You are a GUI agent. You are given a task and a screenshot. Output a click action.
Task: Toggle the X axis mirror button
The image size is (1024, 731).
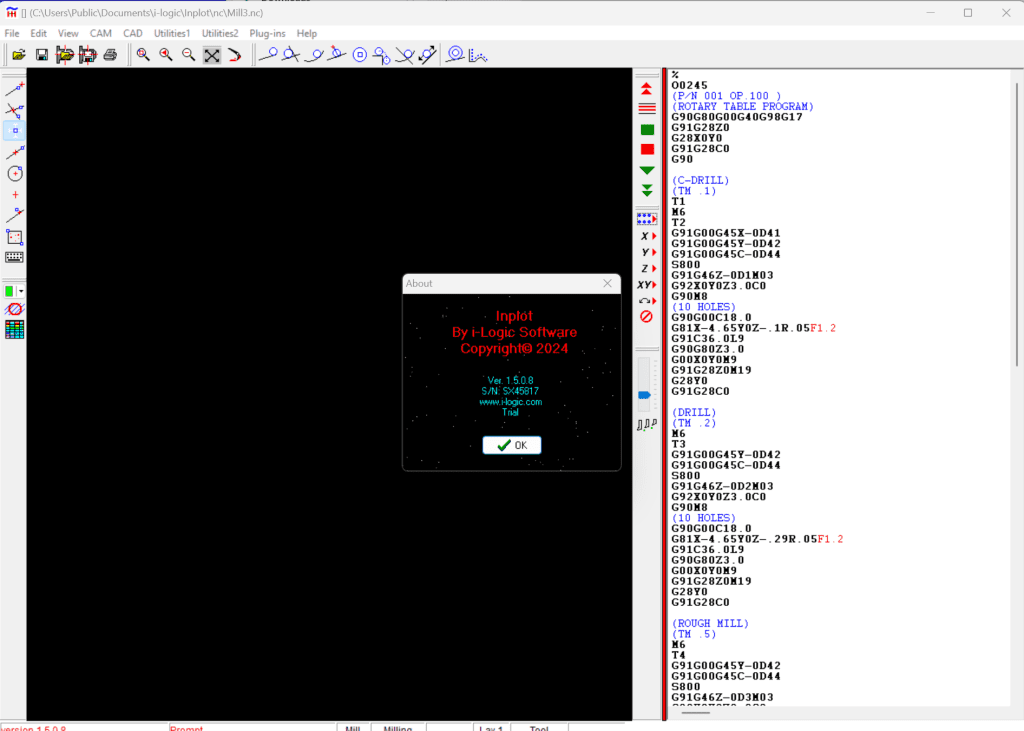click(647, 236)
